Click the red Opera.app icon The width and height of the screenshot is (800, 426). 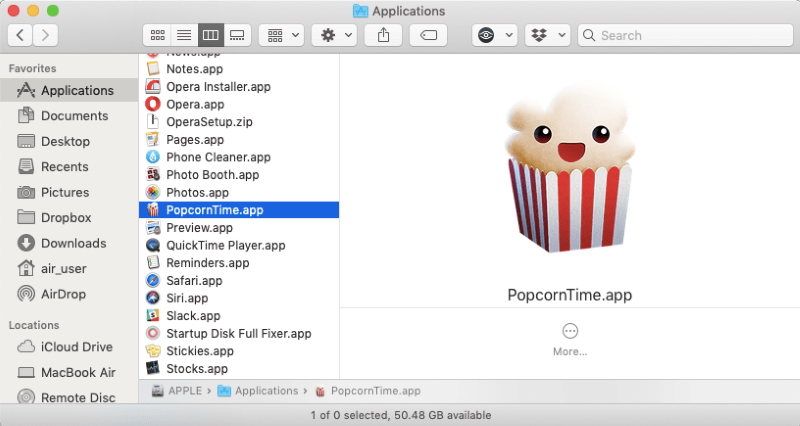153,104
